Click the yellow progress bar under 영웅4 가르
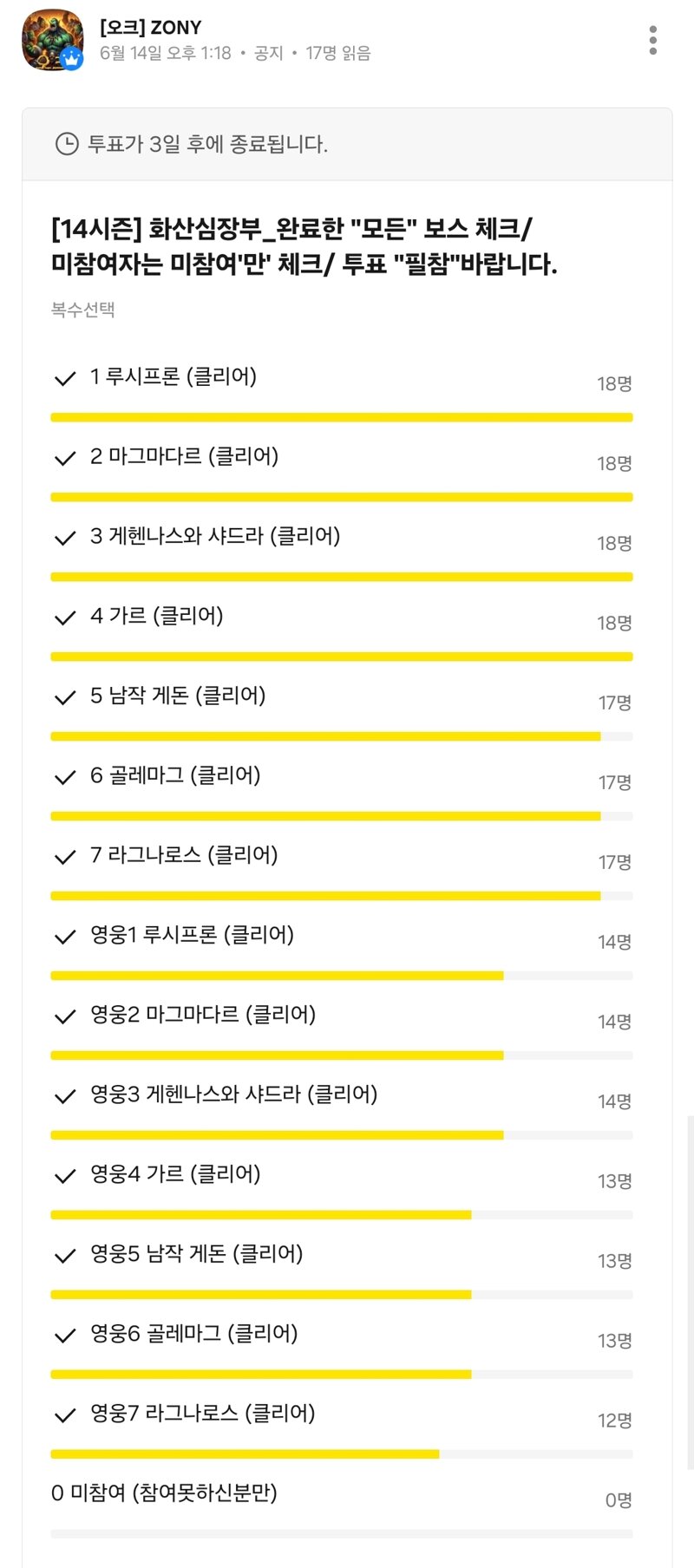Screen dimensions: 694x1568 pos(342,1215)
